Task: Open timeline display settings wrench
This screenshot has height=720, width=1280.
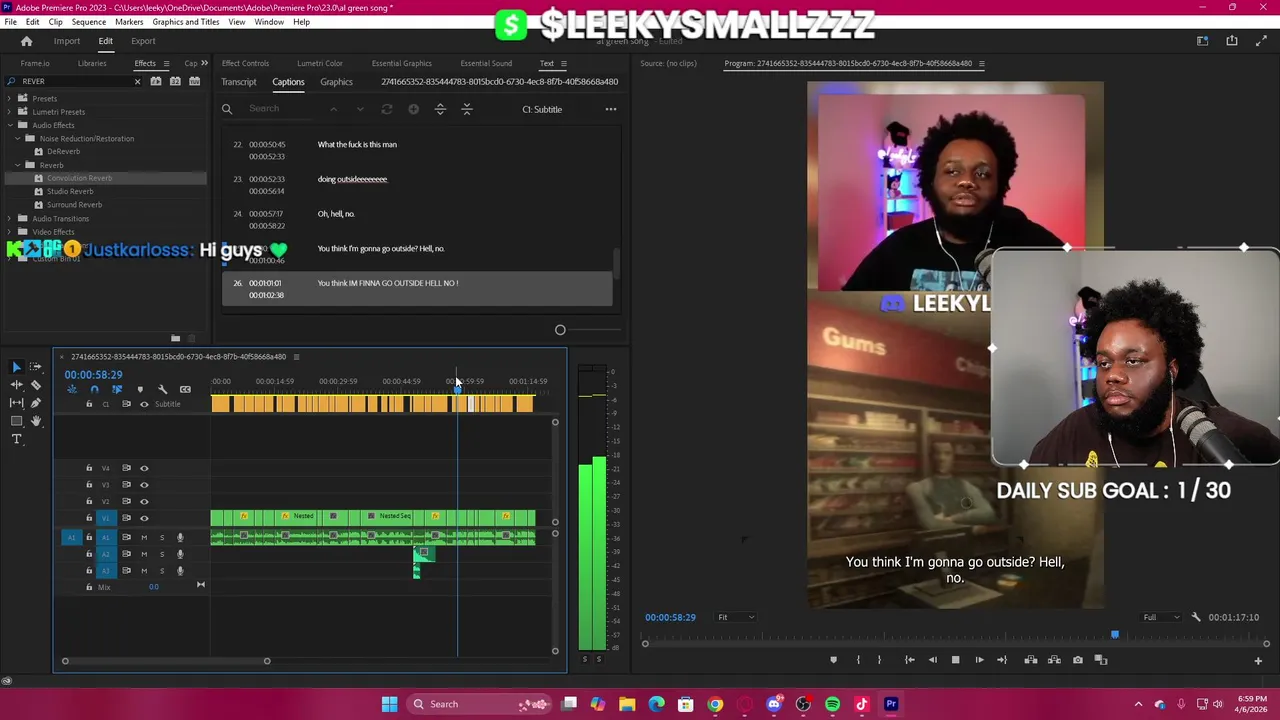Action: click(x=162, y=389)
